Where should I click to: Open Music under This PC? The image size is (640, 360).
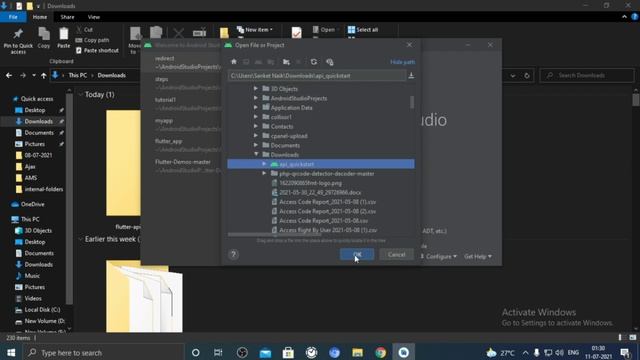tap(28, 276)
